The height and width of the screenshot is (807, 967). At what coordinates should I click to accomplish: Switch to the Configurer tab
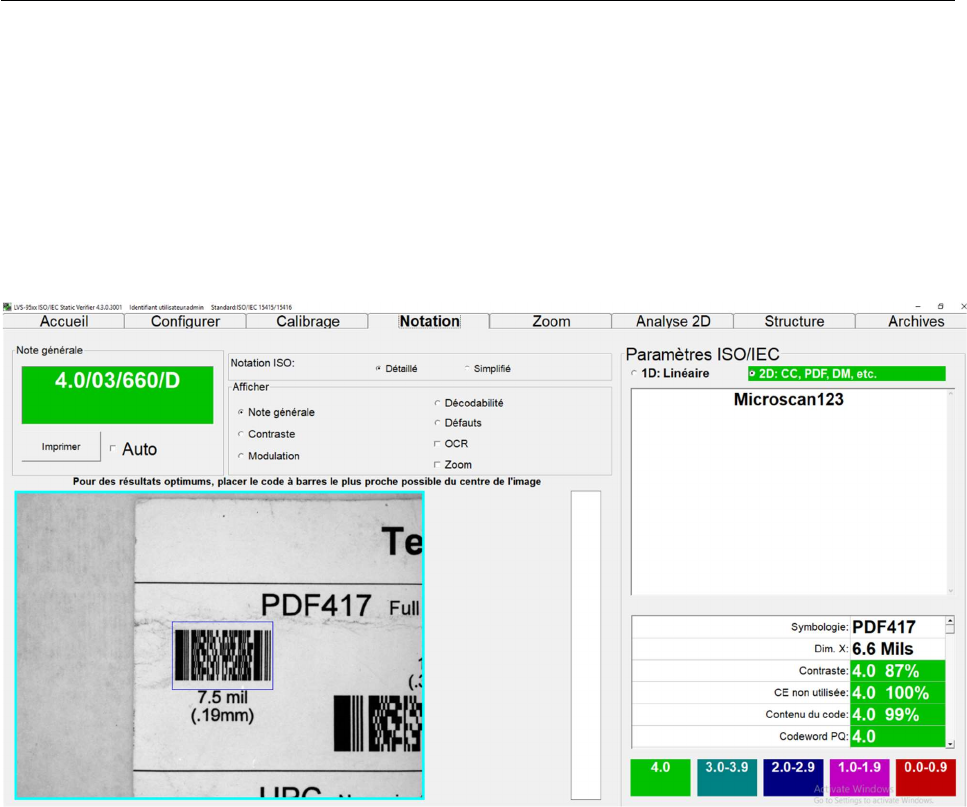(185, 321)
